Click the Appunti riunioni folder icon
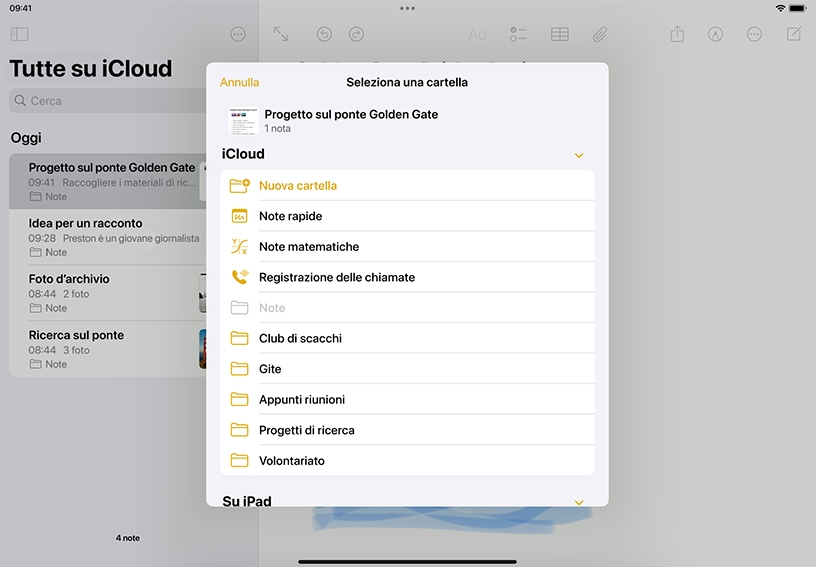Viewport: 816px width, 567px height. [x=239, y=400]
